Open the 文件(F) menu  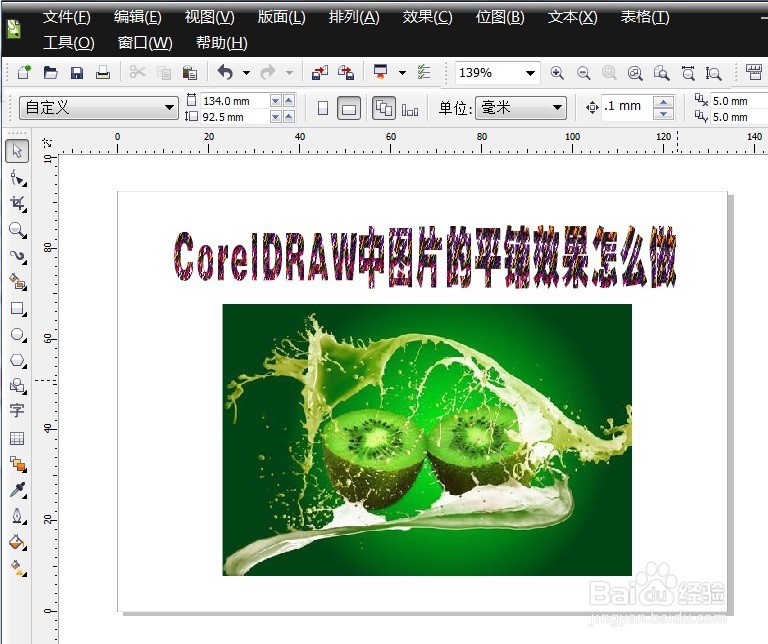coord(67,17)
